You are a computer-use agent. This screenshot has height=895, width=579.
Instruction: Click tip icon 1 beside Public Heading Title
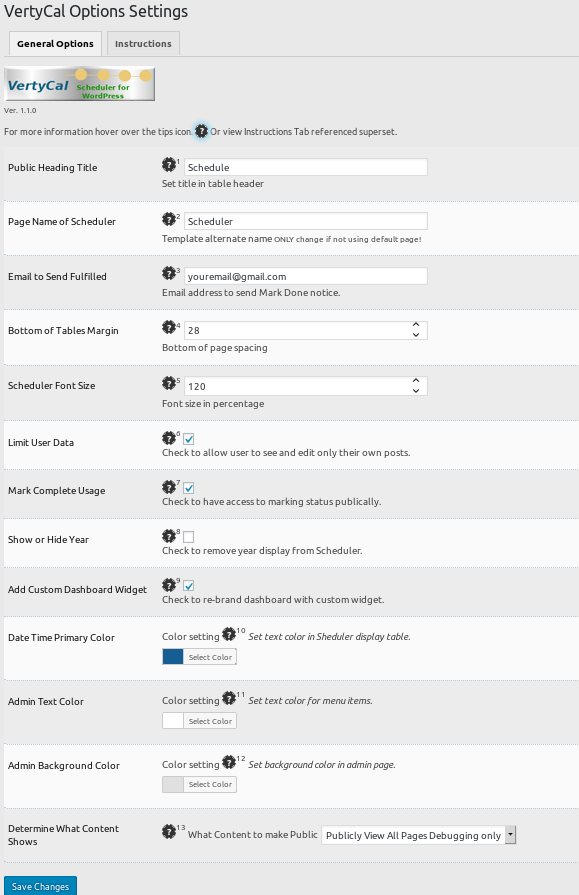coord(169,165)
